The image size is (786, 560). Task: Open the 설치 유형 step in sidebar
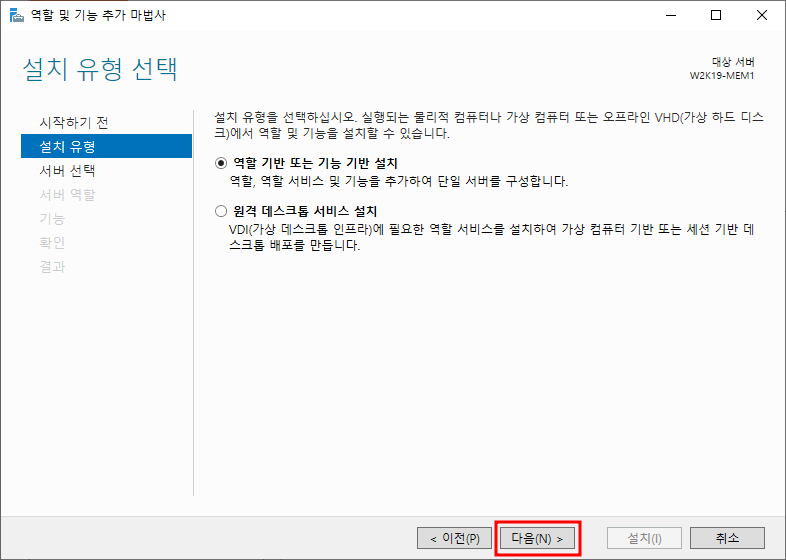pos(106,146)
